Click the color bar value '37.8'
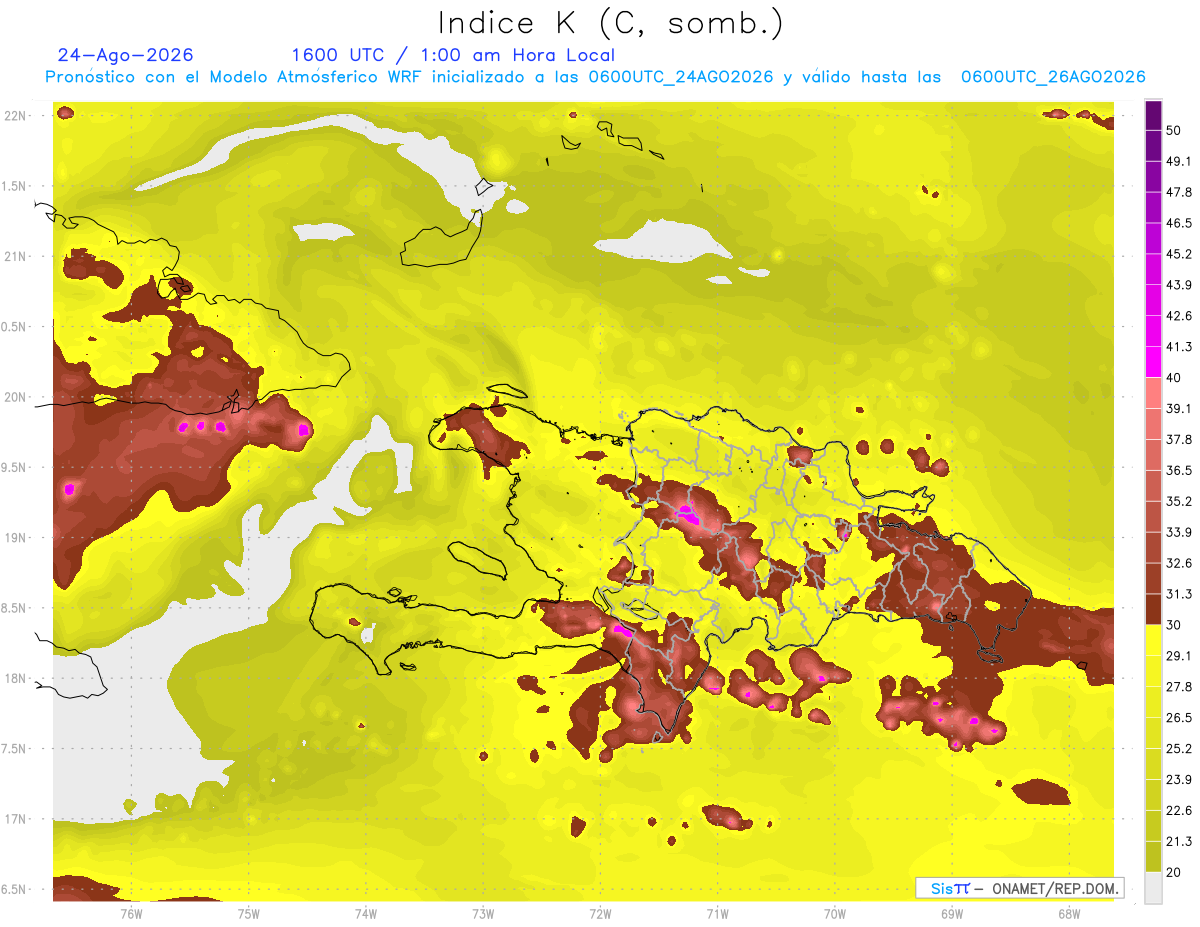This screenshot has width=1200, height=927. [x=1179, y=440]
